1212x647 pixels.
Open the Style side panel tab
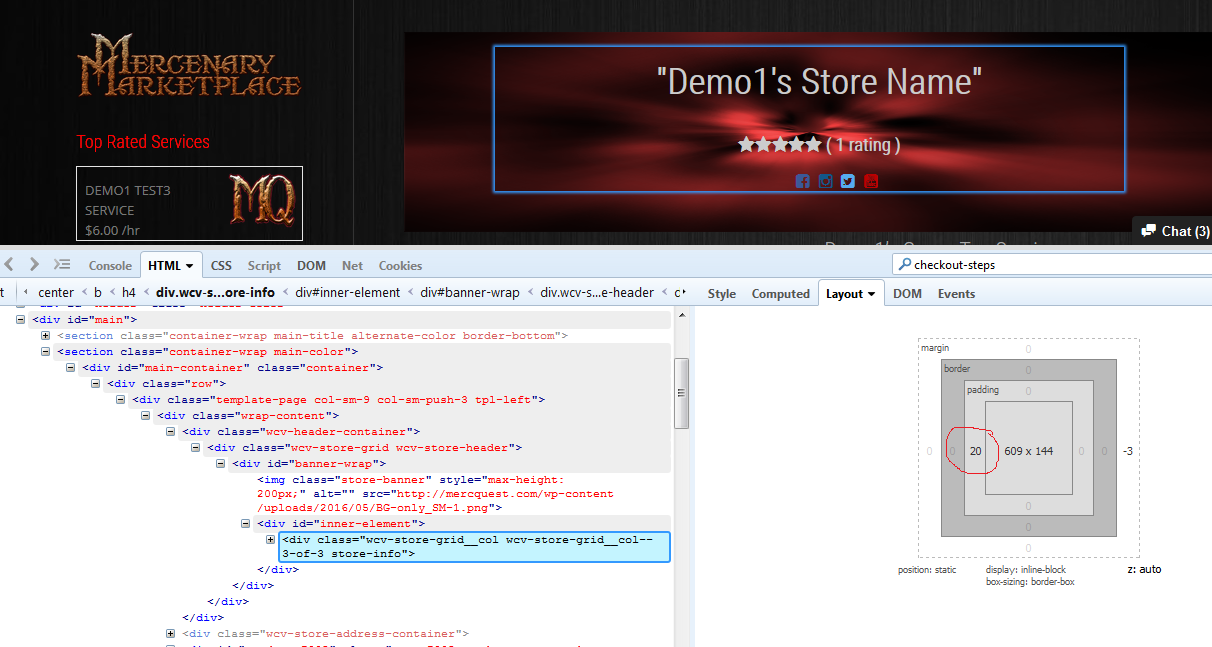721,293
